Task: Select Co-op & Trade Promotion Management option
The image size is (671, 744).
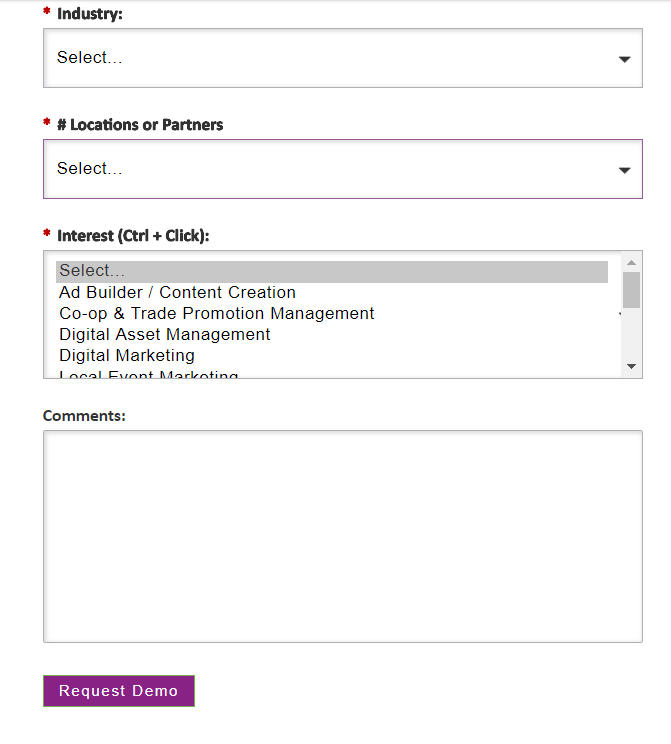Action: [216, 314]
